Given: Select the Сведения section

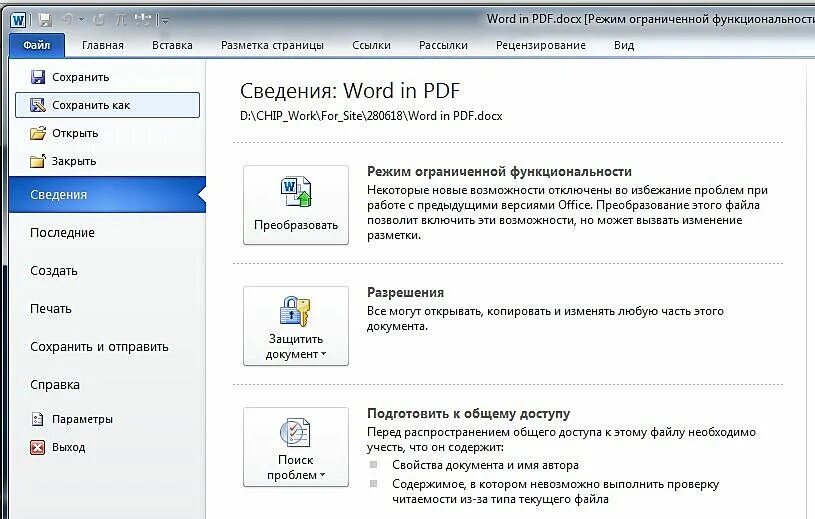Looking at the screenshot, I should click(x=107, y=194).
